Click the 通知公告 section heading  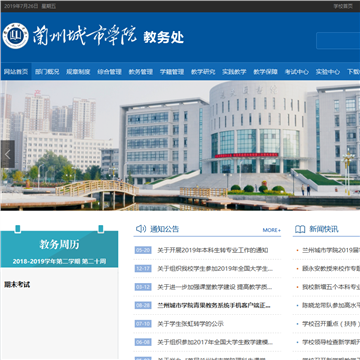pos(165,229)
